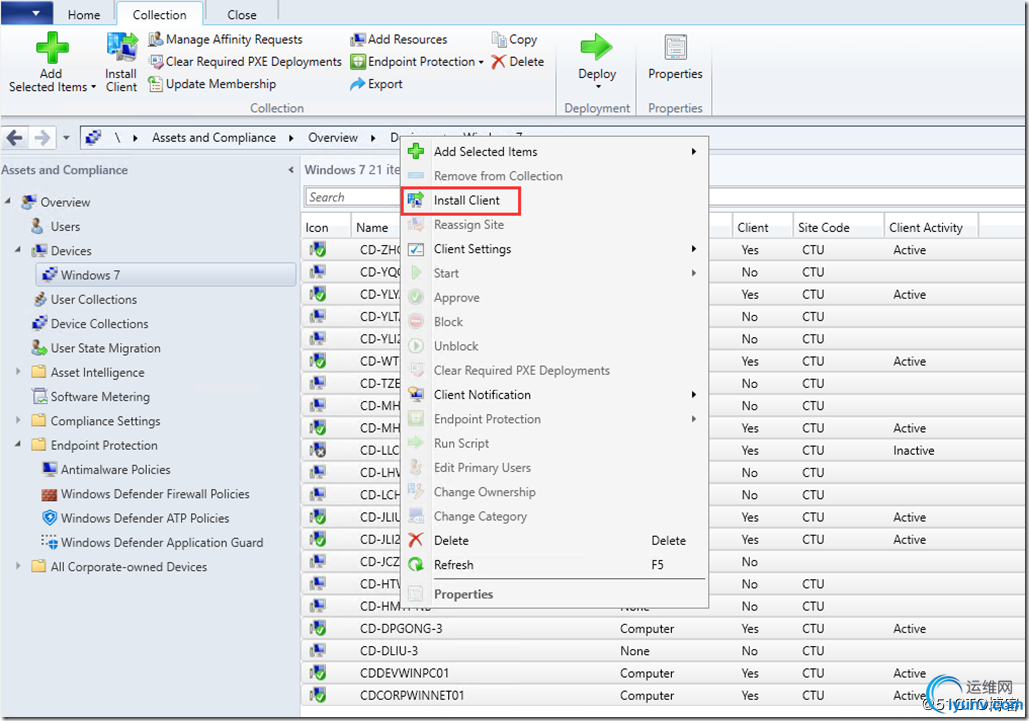Click Manage Affinity Requests in ribbon
Viewport: 1029px width, 721px height.
234,40
